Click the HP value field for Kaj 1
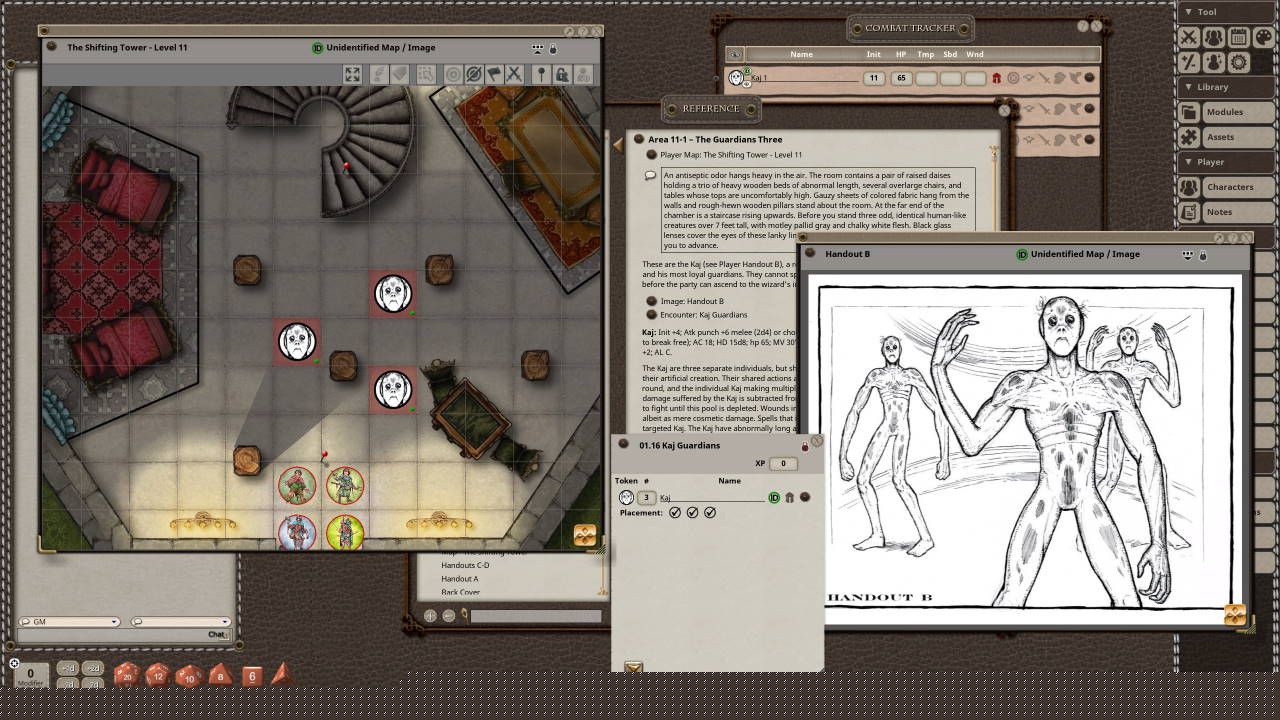1280x720 pixels. [901, 78]
